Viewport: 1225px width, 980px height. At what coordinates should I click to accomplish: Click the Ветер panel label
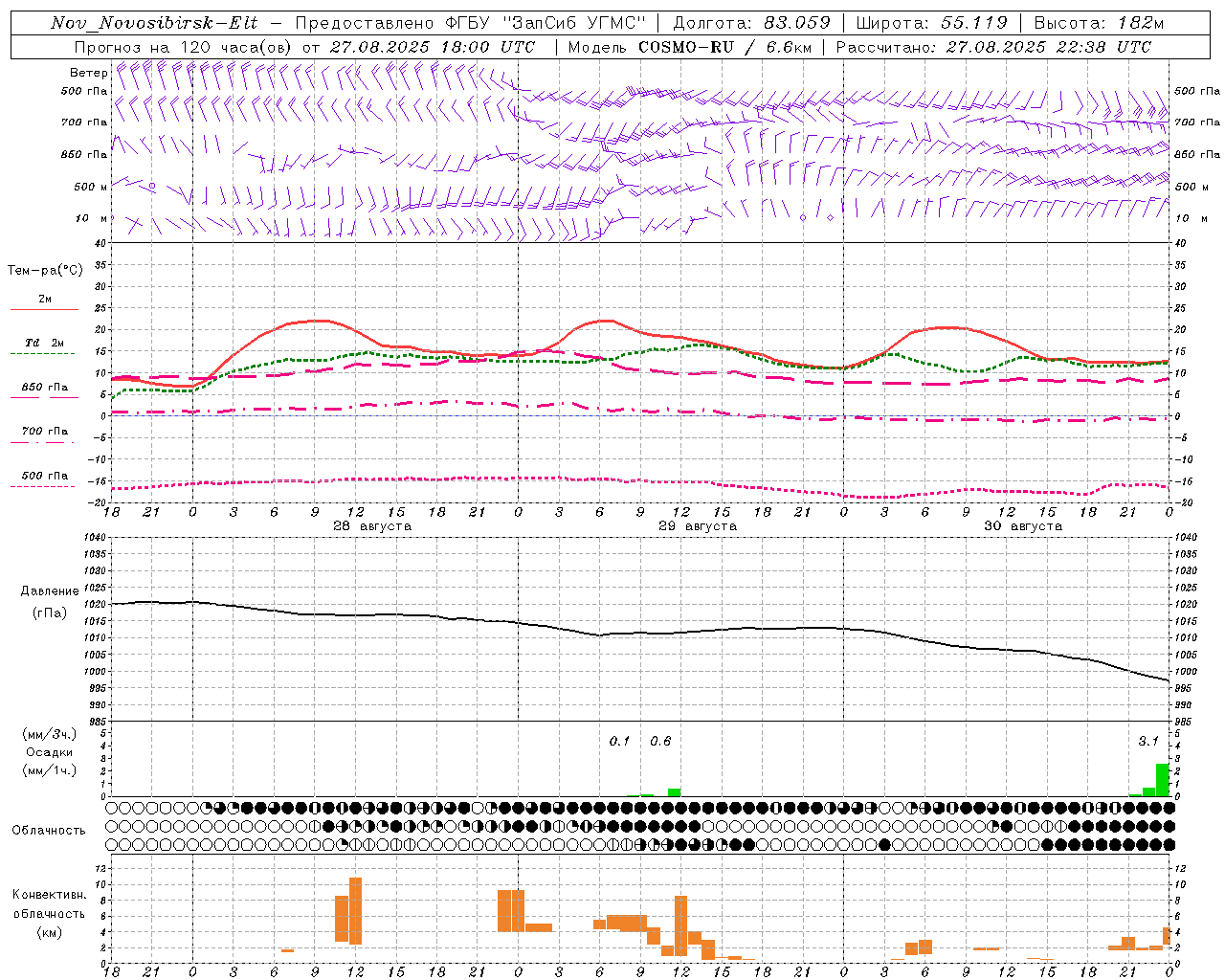point(88,73)
